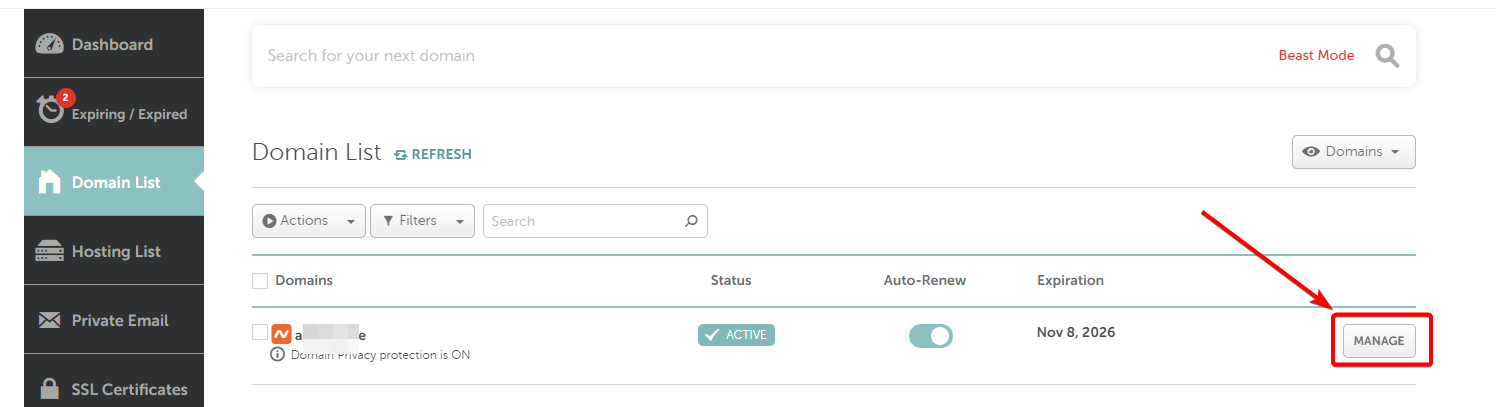The image size is (1496, 407).
Task: Select Domain List in sidebar
Action: (114, 182)
